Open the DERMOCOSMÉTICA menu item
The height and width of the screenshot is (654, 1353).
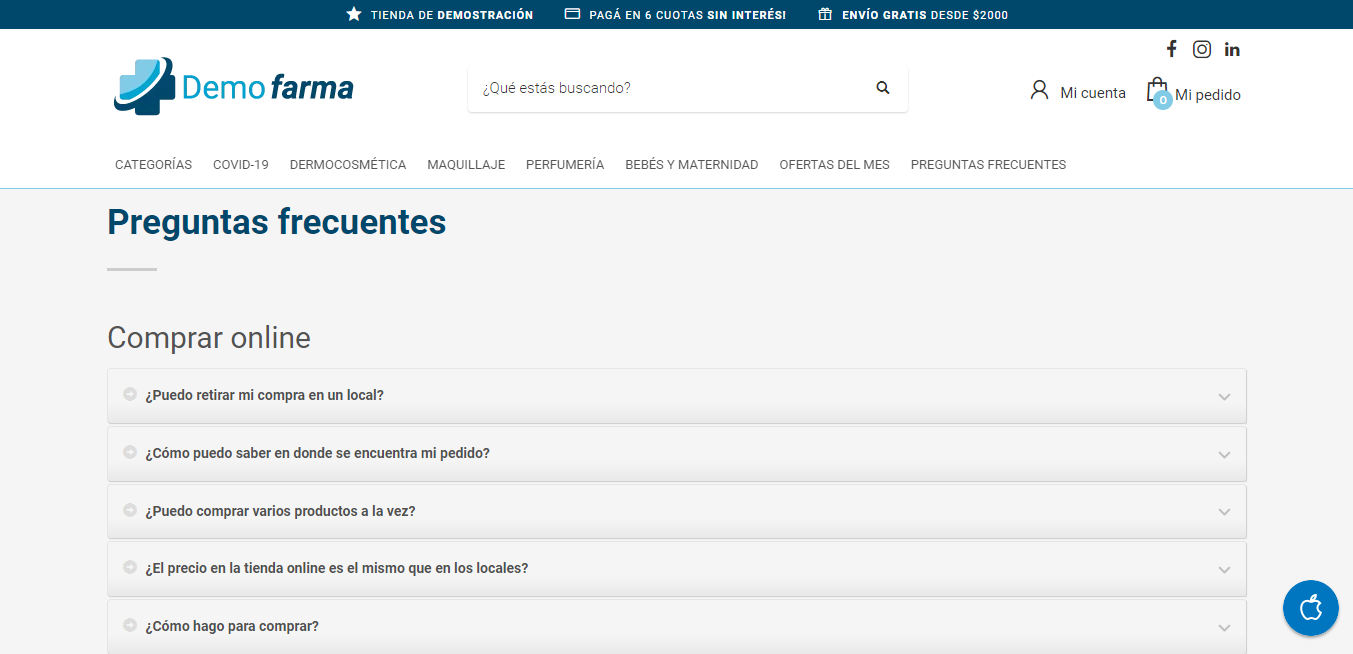pyautogui.click(x=348, y=165)
